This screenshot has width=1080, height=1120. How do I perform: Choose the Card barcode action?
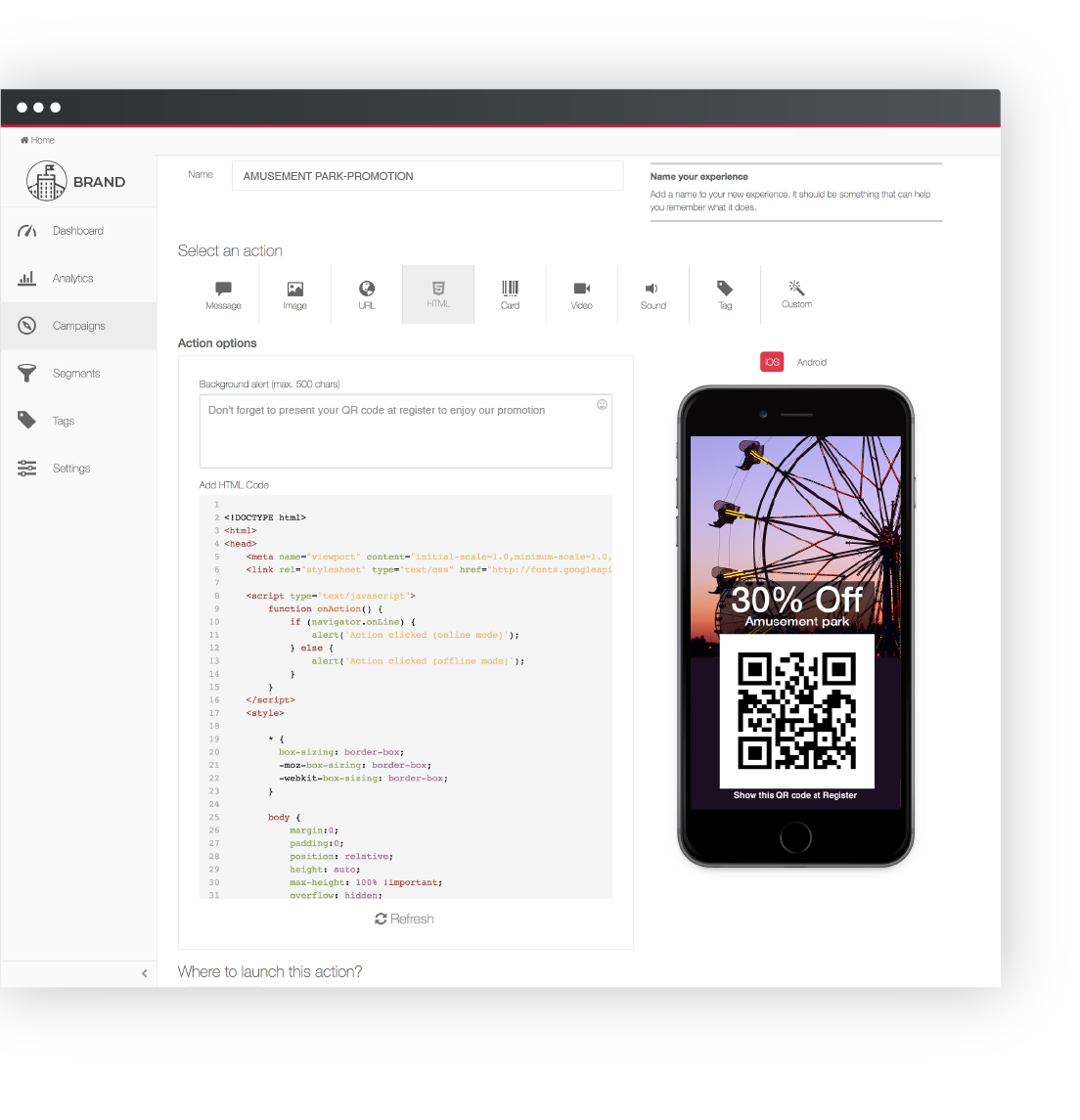click(x=510, y=295)
